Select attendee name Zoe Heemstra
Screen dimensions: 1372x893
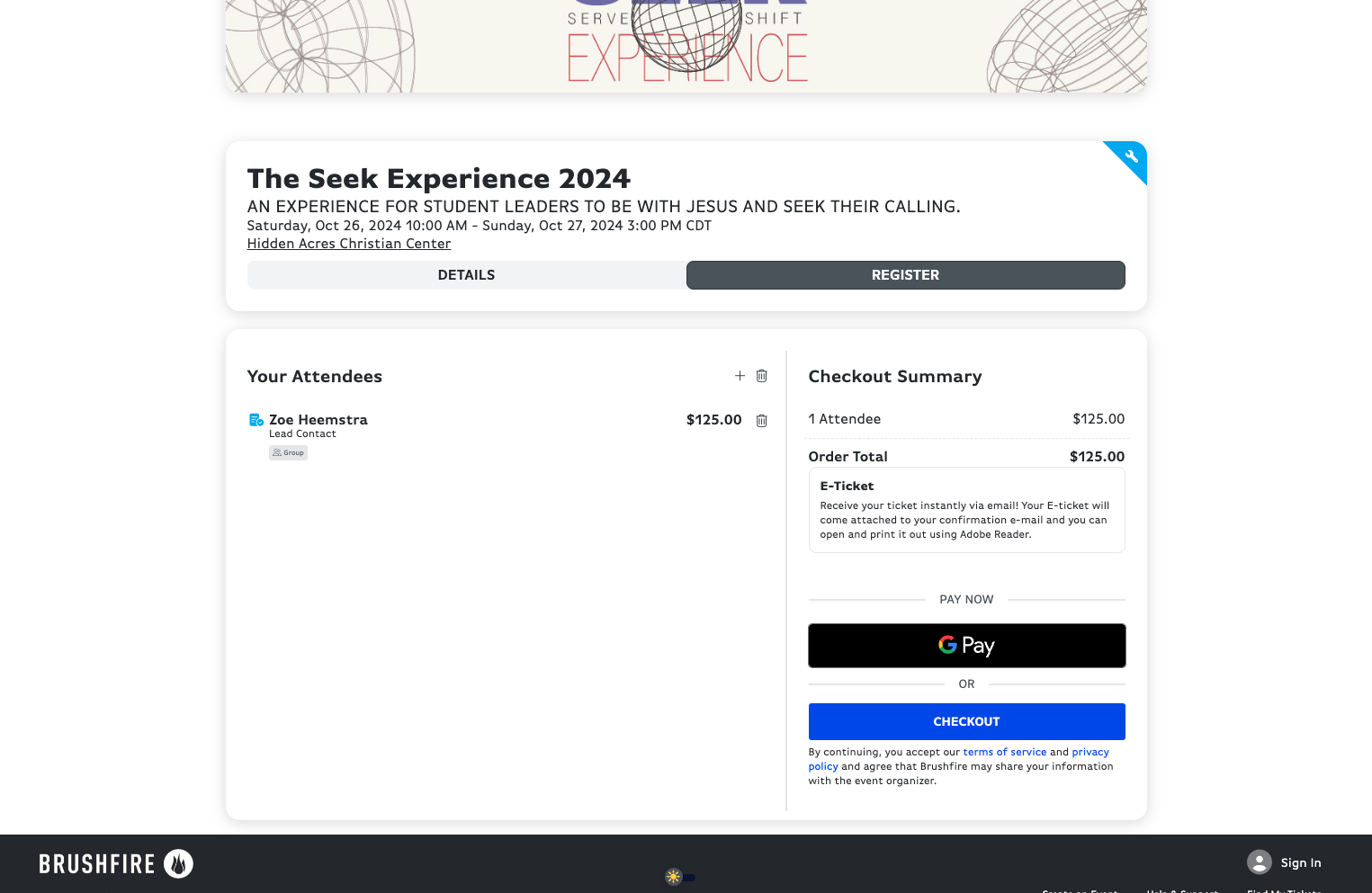pyautogui.click(x=318, y=420)
